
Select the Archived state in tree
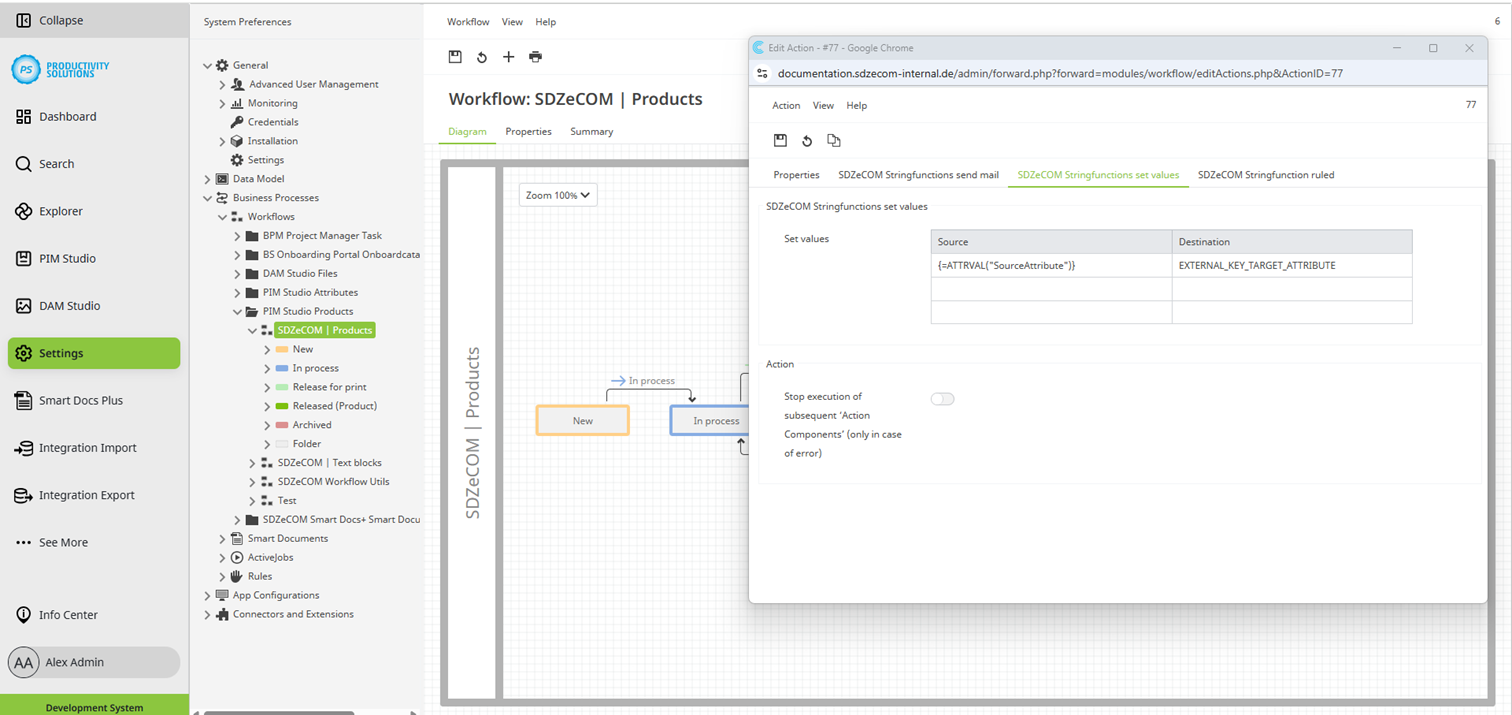(311, 425)
